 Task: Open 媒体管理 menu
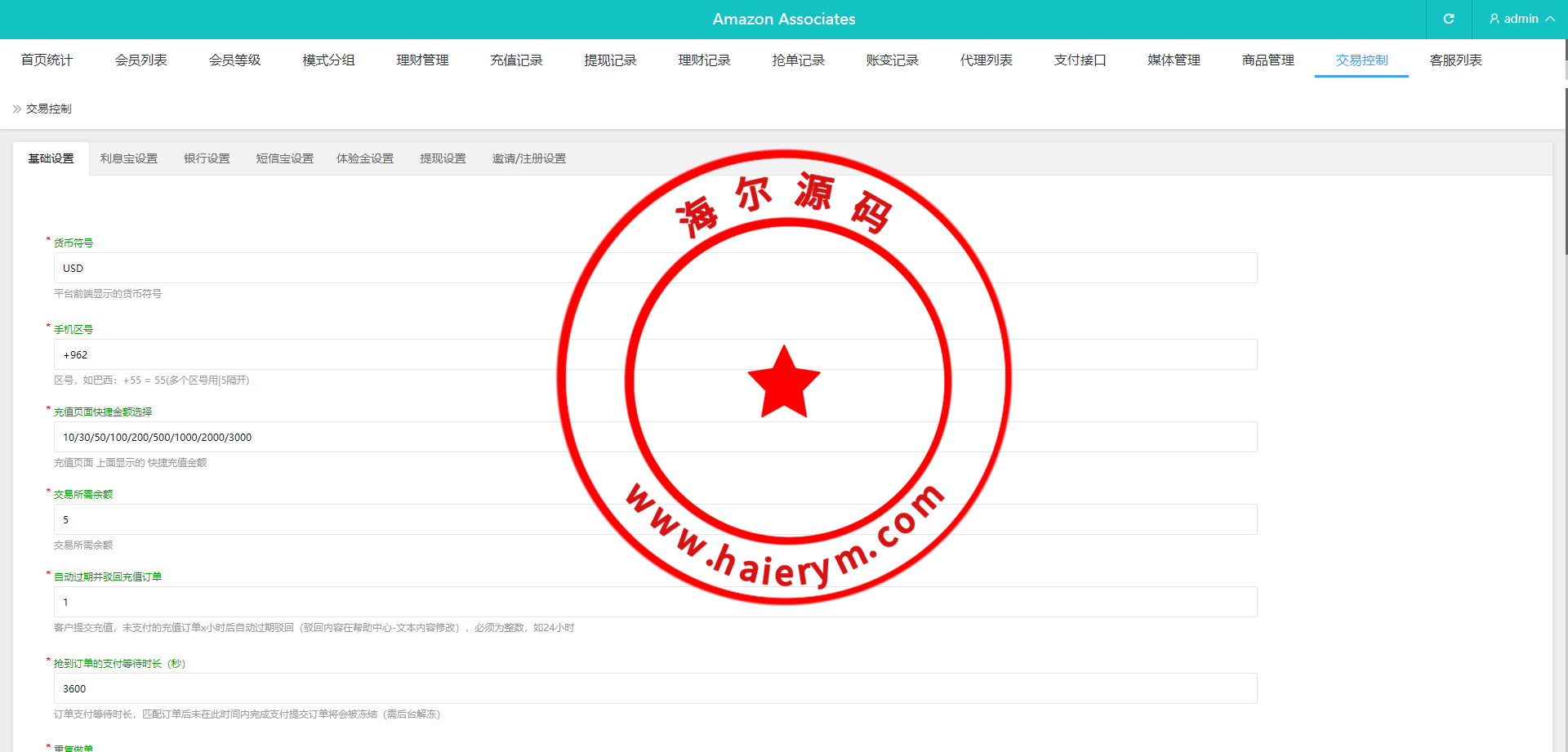point(1174,60)
